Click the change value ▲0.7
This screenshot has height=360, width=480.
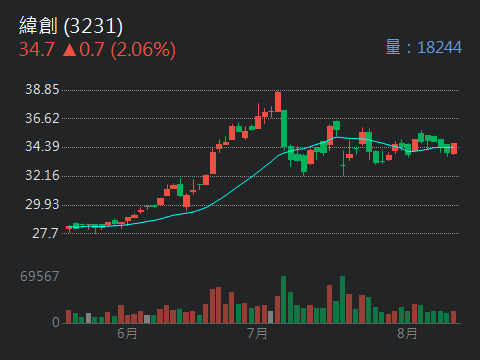84,49
